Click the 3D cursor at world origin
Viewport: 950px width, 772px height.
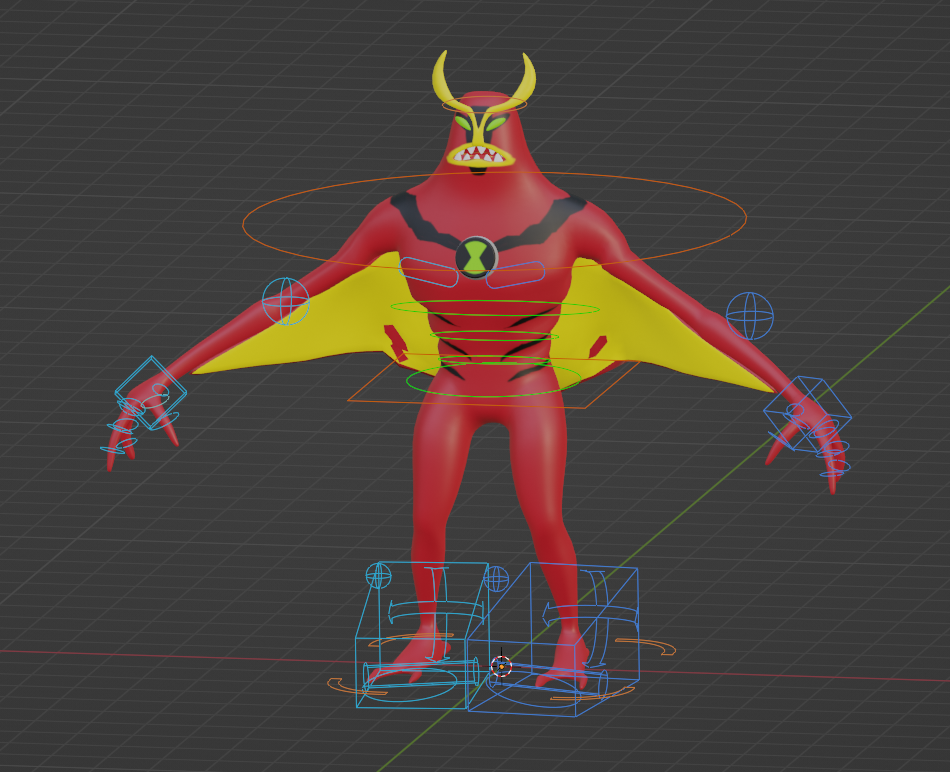pos(501,667)
